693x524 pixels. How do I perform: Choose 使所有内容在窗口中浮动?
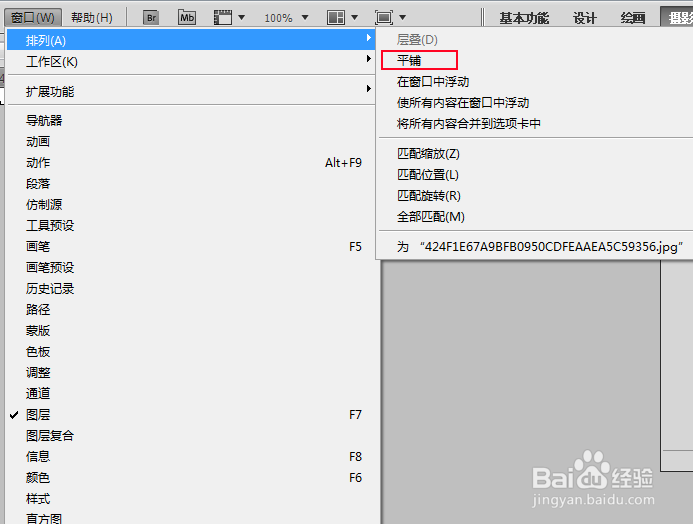tap(536, 103)
